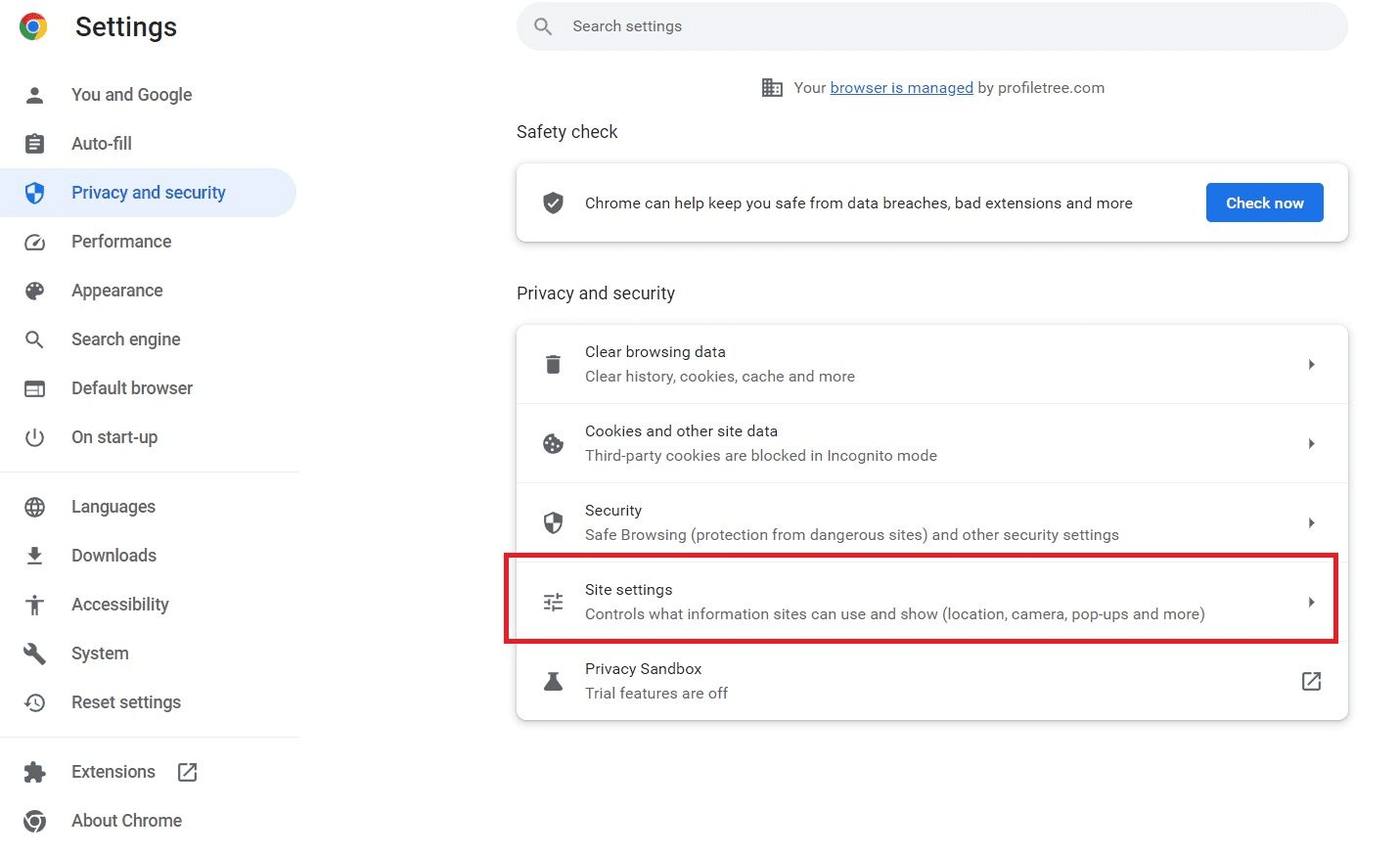Click the trash bin icon for Clear browsing data

click(553, 364)
